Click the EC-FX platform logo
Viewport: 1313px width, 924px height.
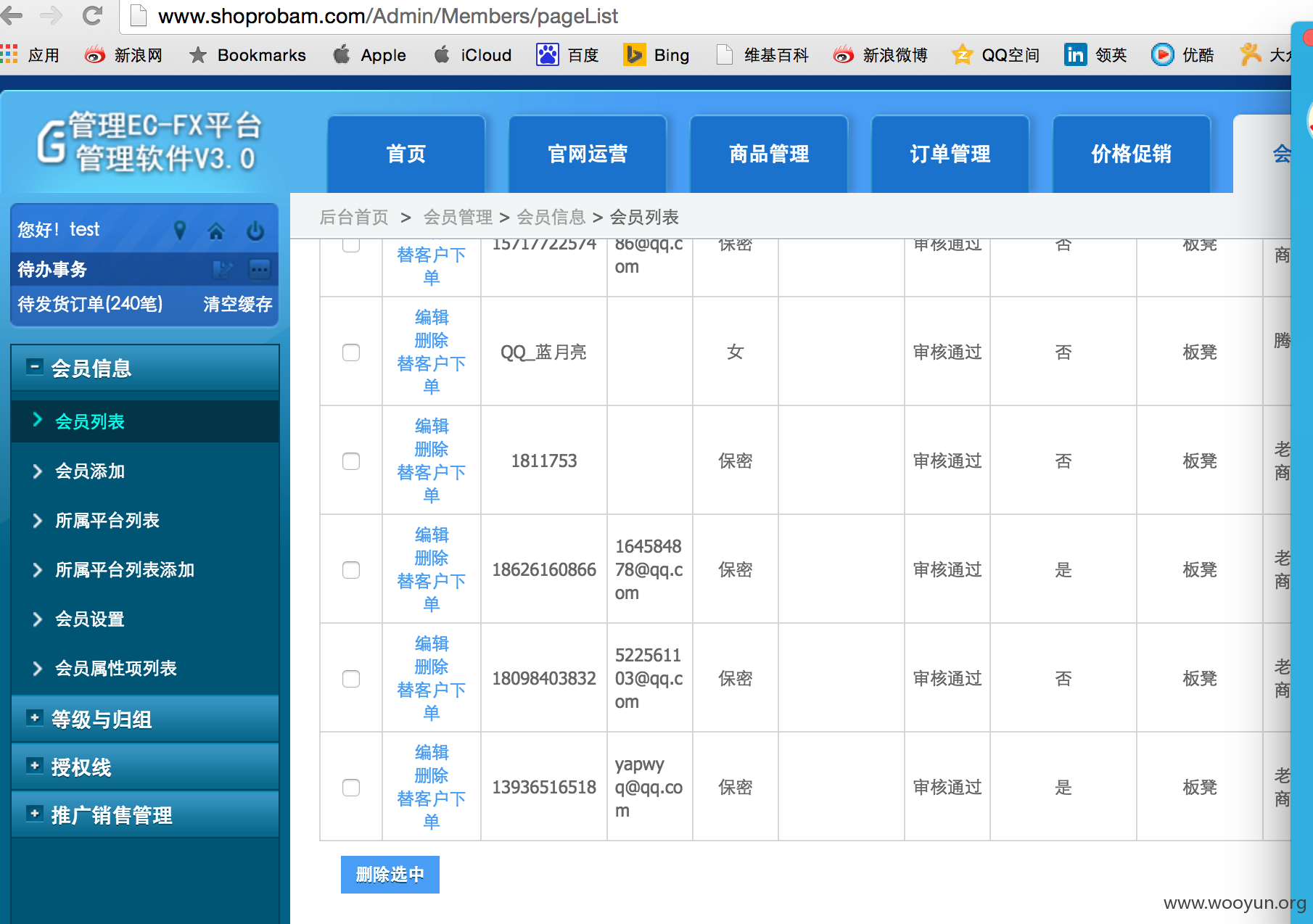point(149,142)
